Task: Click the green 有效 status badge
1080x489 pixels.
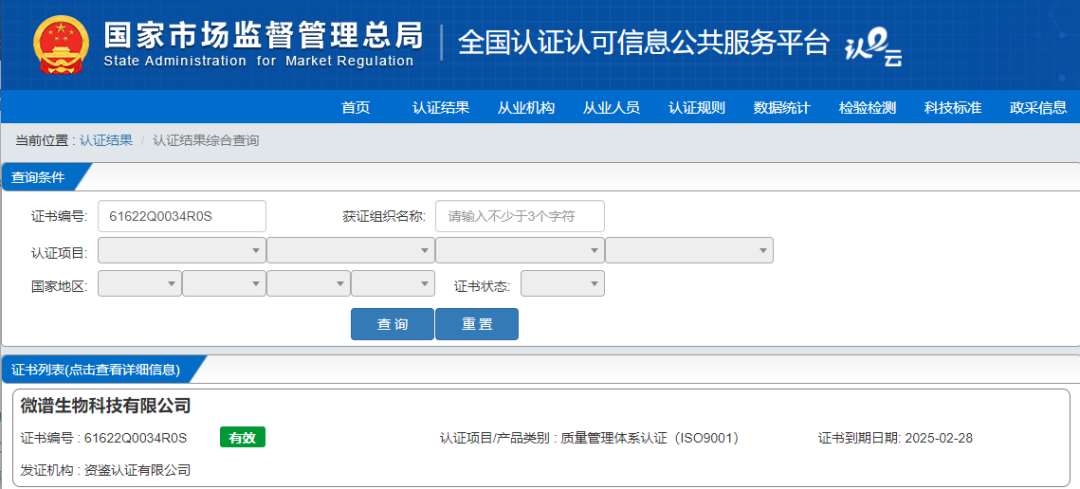Action: coord(242,437)
